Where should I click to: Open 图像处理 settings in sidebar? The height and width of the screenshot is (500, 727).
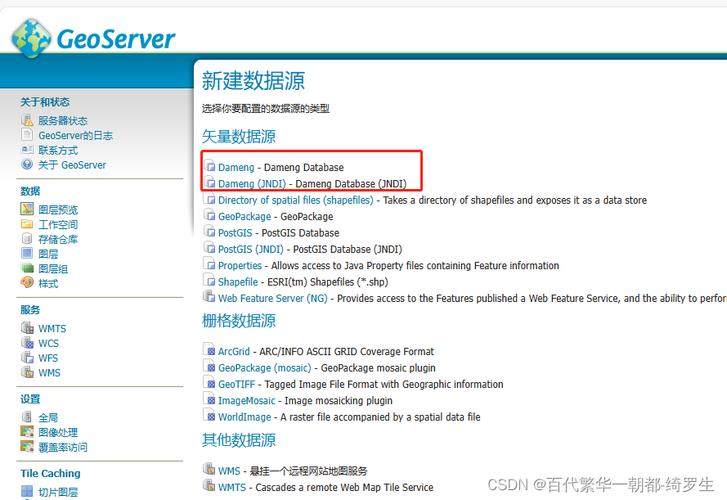pyautogui.click(x=58, y=432)
